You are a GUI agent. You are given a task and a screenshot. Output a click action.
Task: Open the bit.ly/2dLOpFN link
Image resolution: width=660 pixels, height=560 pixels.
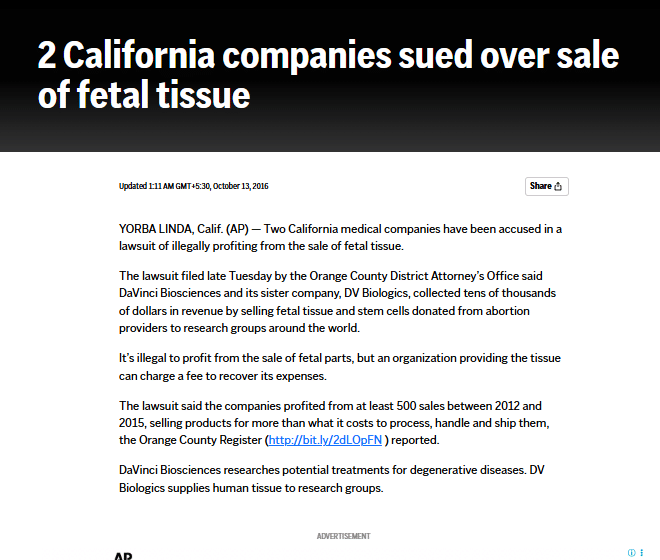tap(325, 440)
